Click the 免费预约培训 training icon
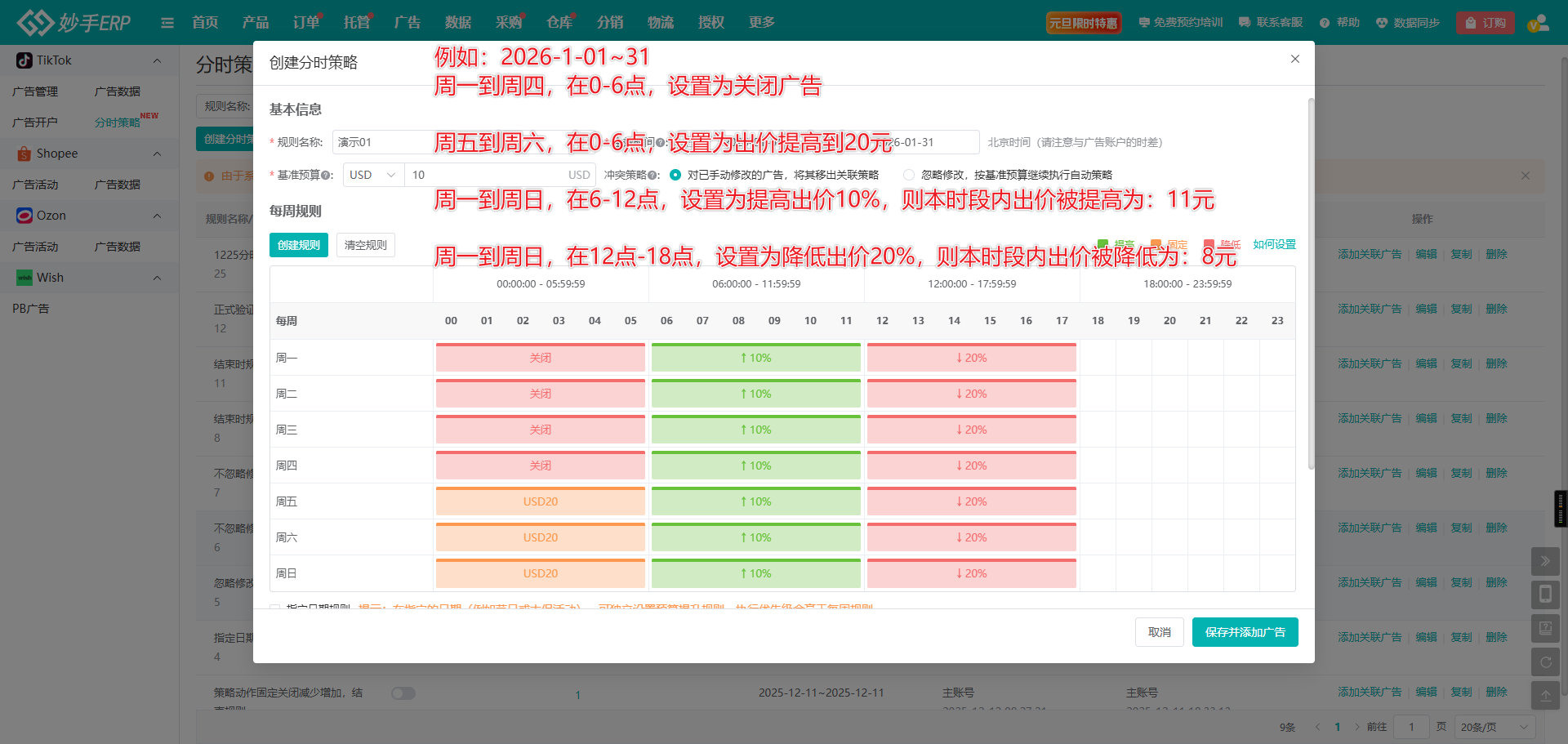The width and height of the screenshot is (1568, 744). [1144, 23]
